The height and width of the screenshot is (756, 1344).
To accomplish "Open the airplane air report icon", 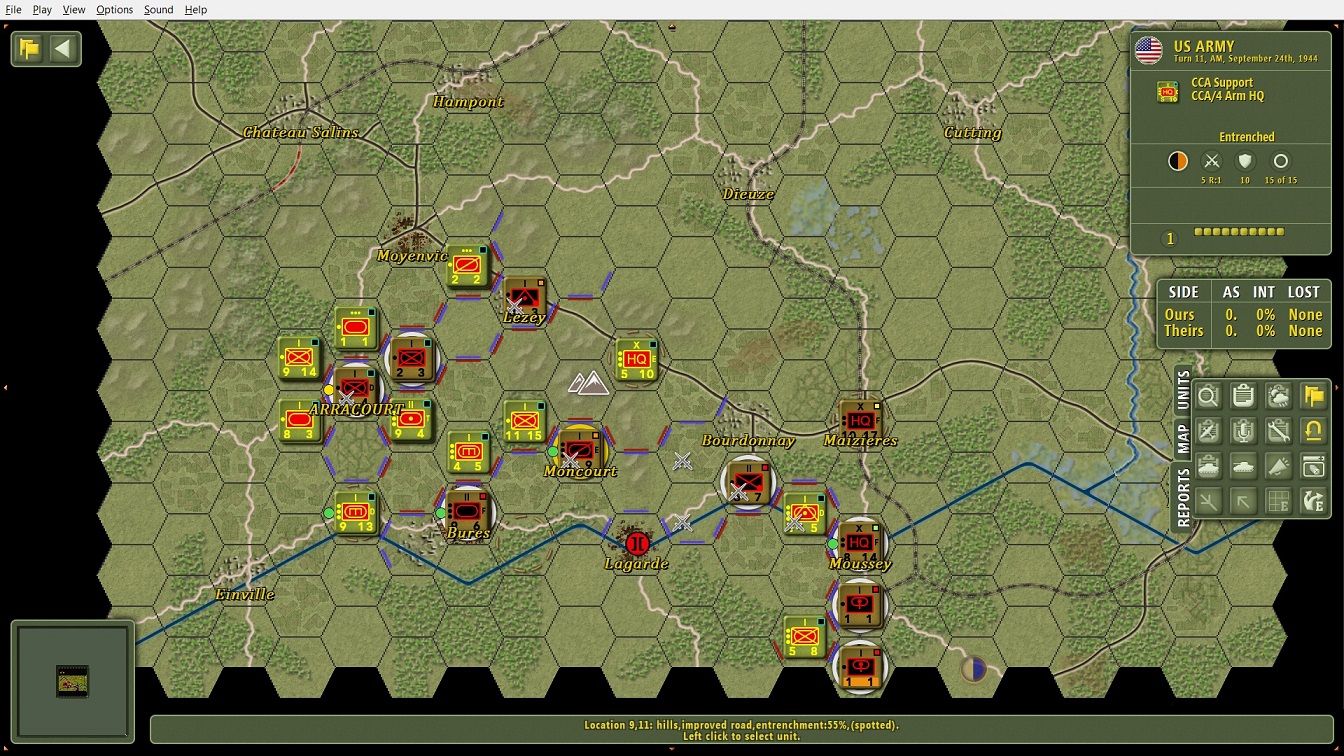I will pos(1208,432).
